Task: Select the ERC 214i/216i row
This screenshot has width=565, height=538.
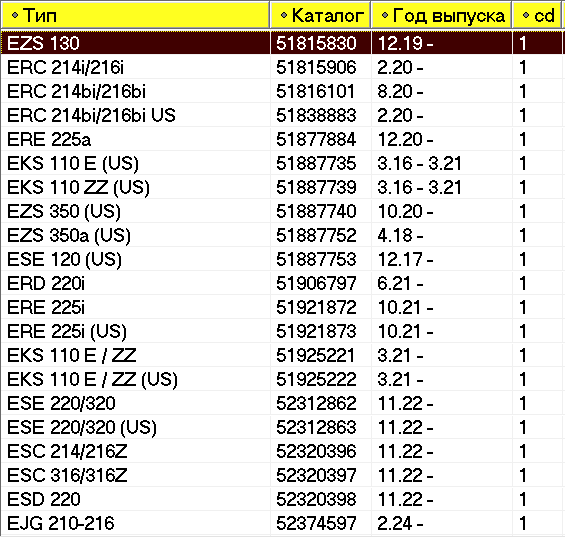Action: pyautogui.click(x=282, y=67)
